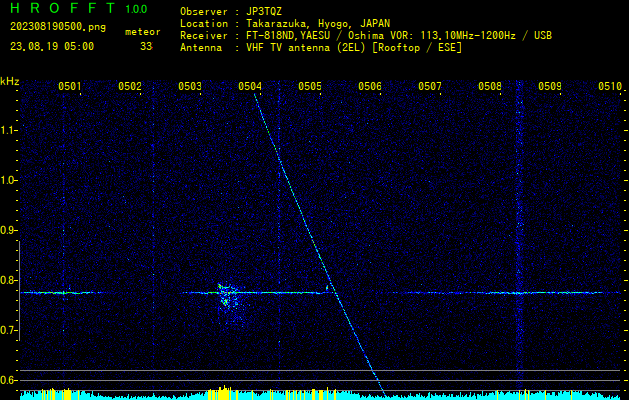Click the 1.1 kHz axis label
The height and width of the screenshot is (400, 629).
point(9,130)
